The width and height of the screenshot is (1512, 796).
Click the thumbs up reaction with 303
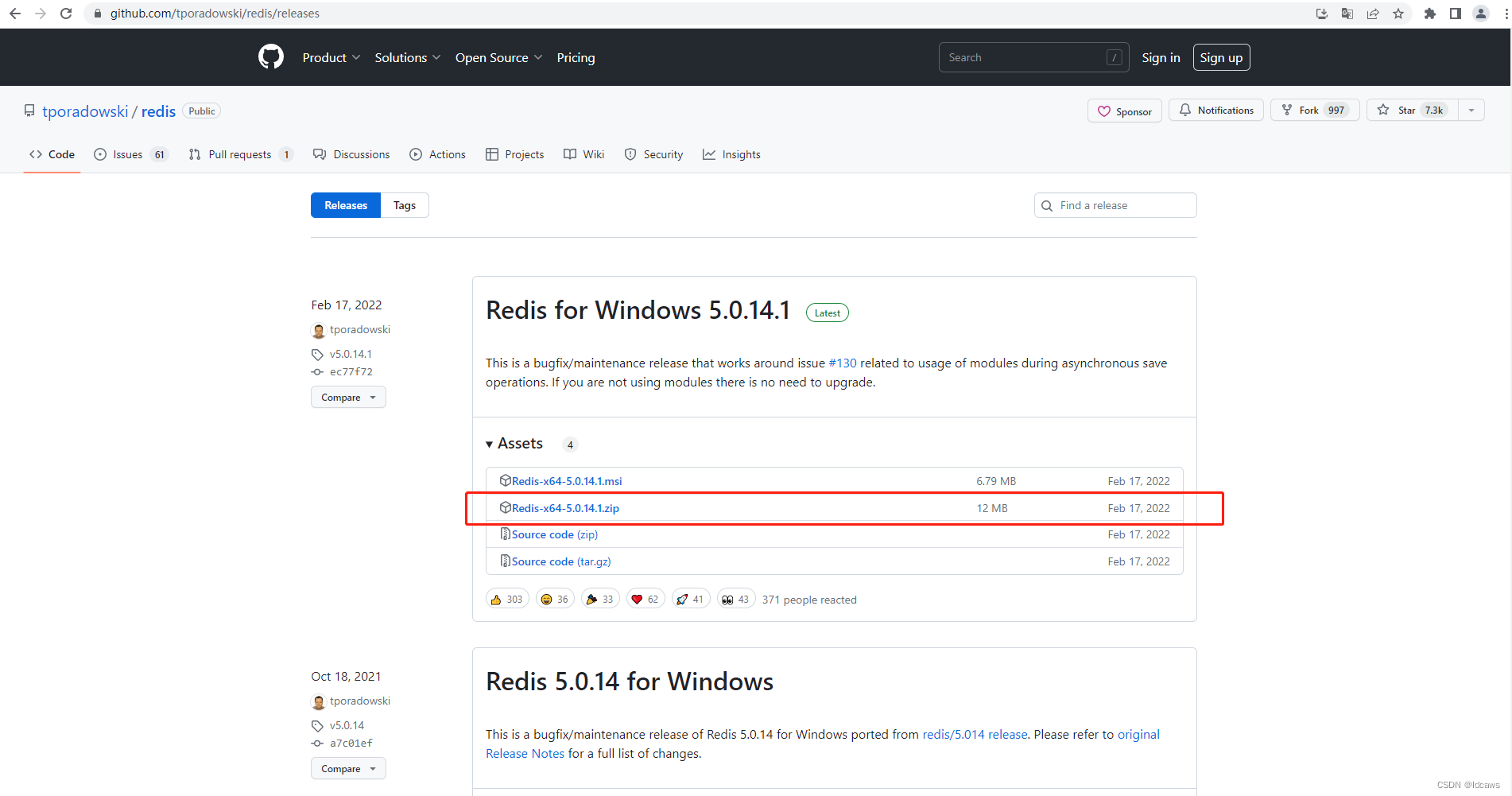click(507, 600)
